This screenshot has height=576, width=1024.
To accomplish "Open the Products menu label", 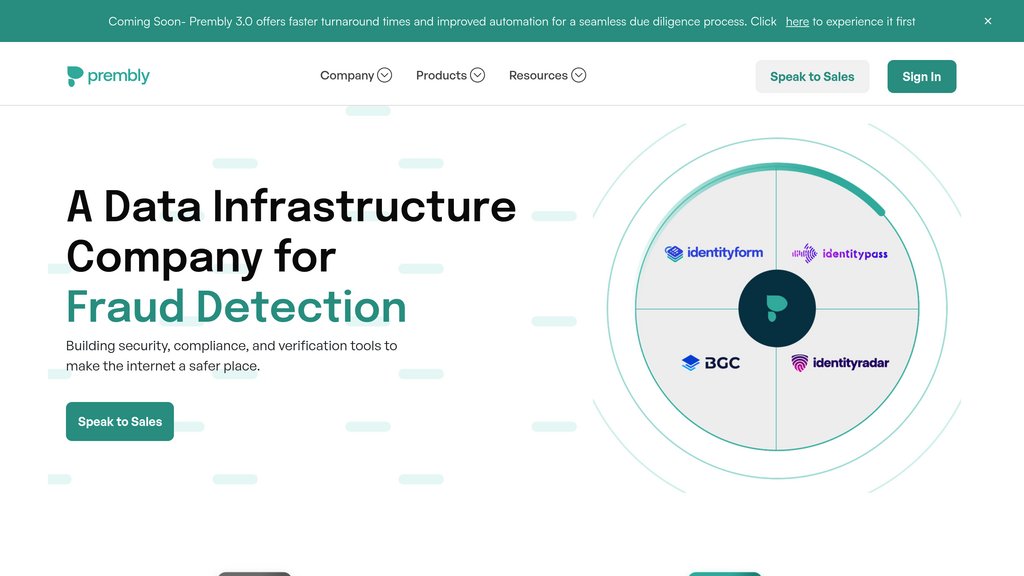I will [x=441, y=76].
